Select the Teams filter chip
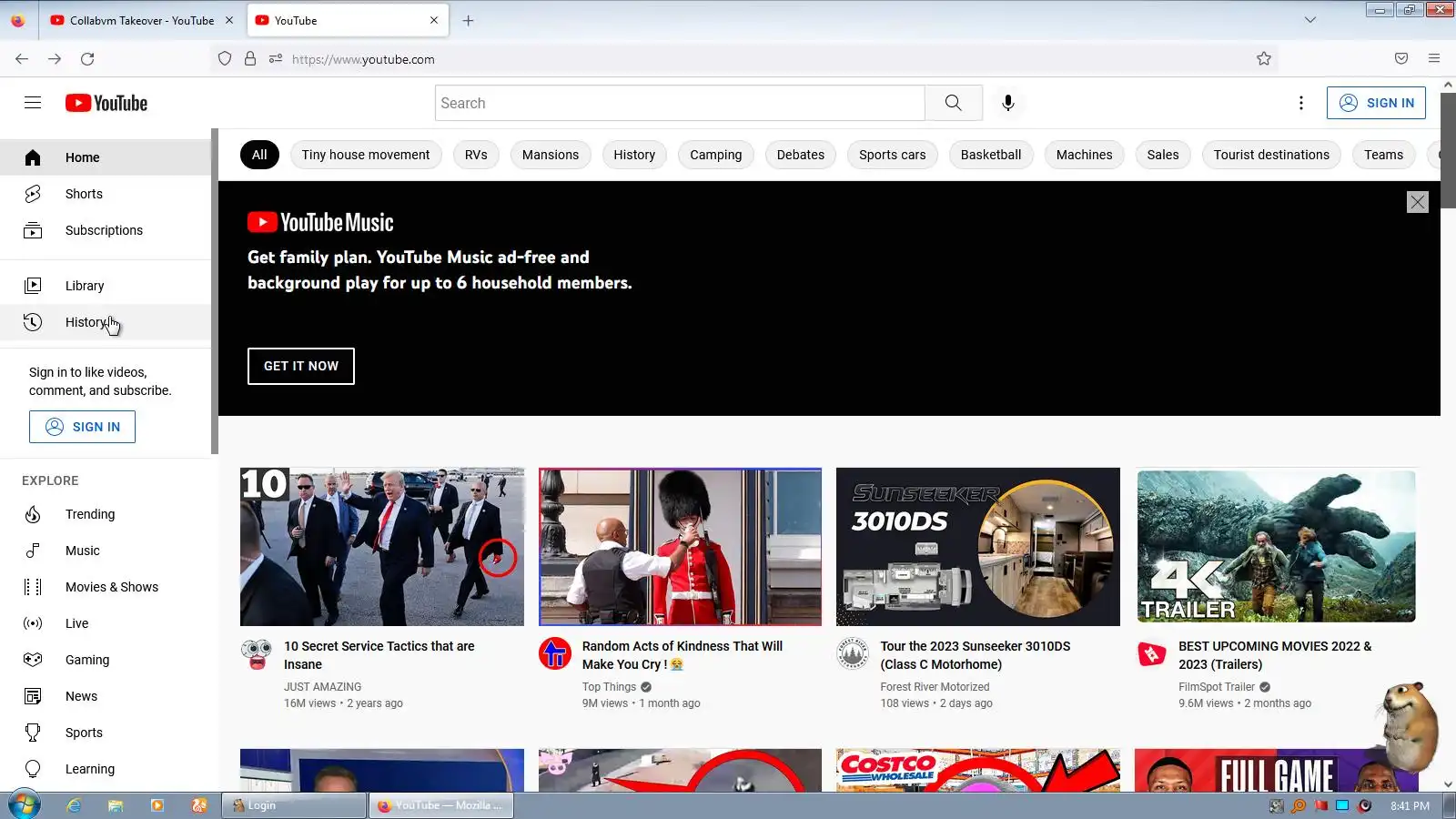1456x819 pixels. click(x=1383, y=155)
